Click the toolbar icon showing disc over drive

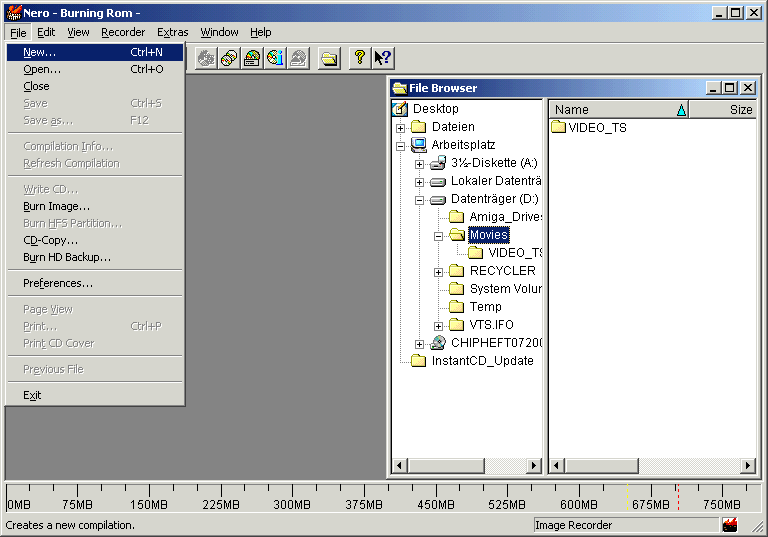point(252,58)
